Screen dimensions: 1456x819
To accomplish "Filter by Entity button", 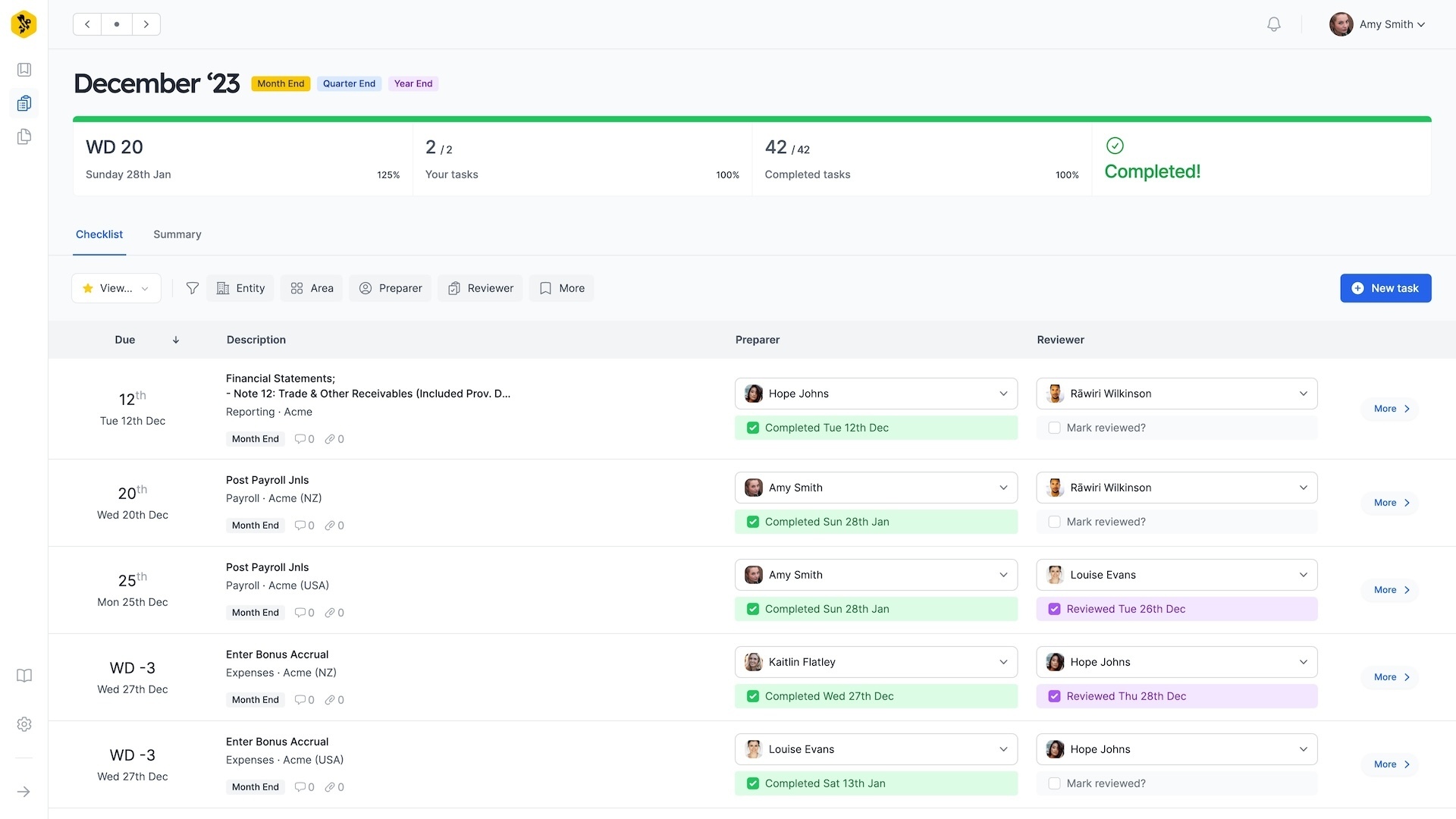I will [240, 288].
